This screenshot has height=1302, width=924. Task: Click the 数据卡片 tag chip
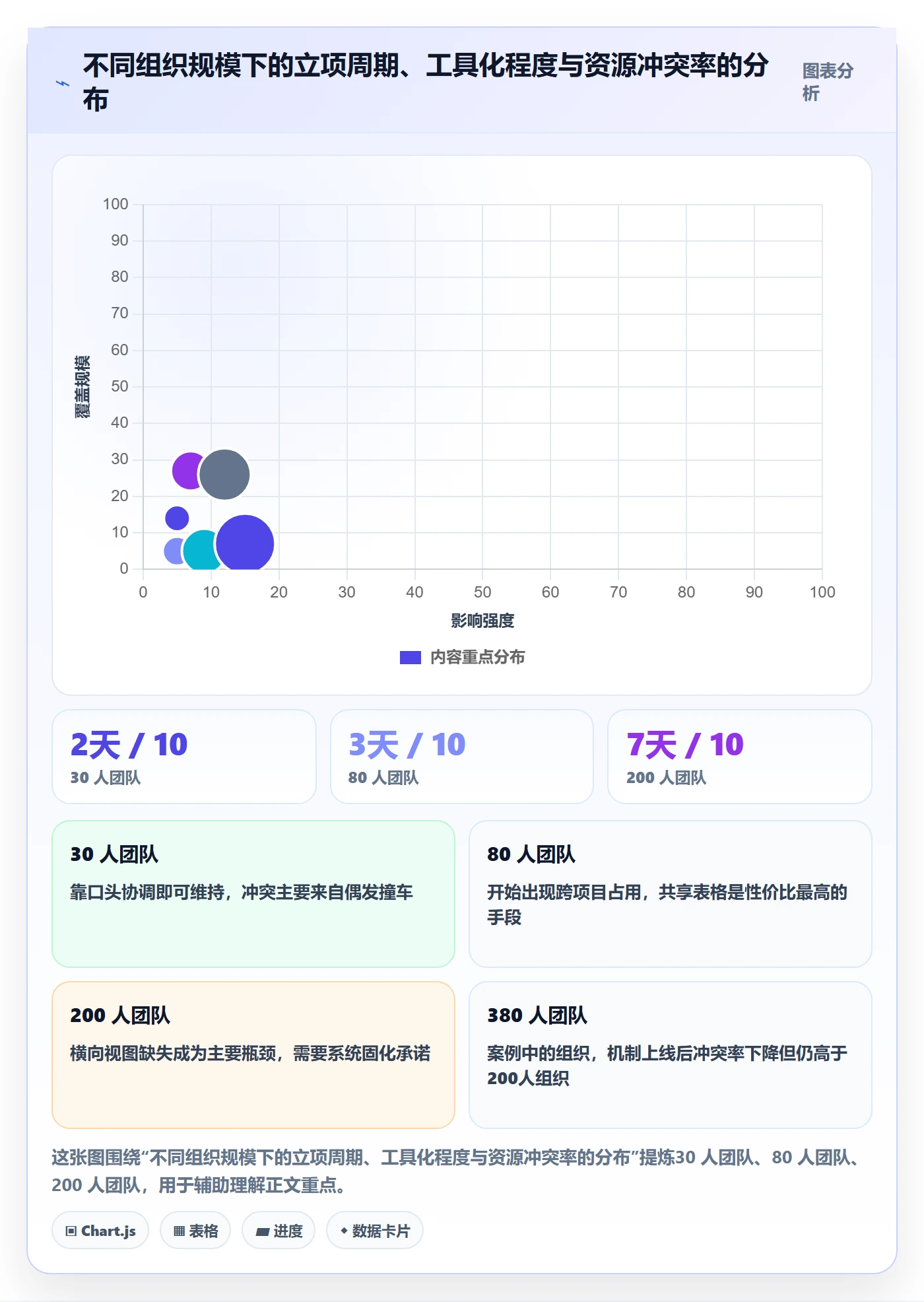[x=375, y=1230]
